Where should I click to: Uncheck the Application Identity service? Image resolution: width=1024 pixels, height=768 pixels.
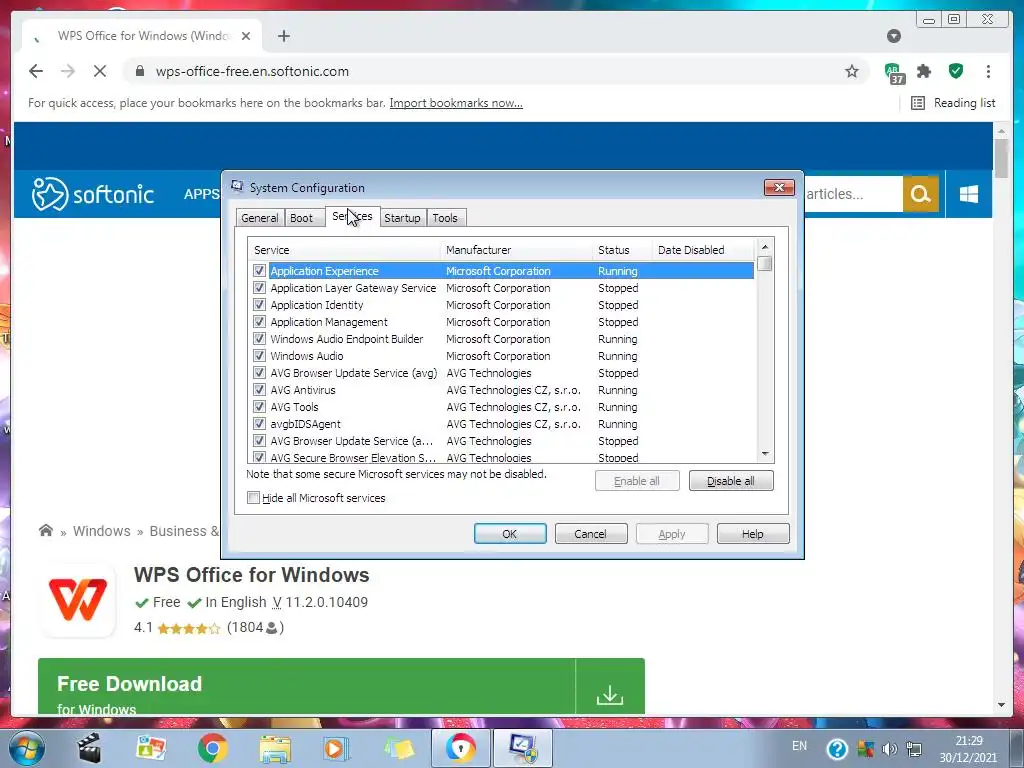[x=259, y=304]
